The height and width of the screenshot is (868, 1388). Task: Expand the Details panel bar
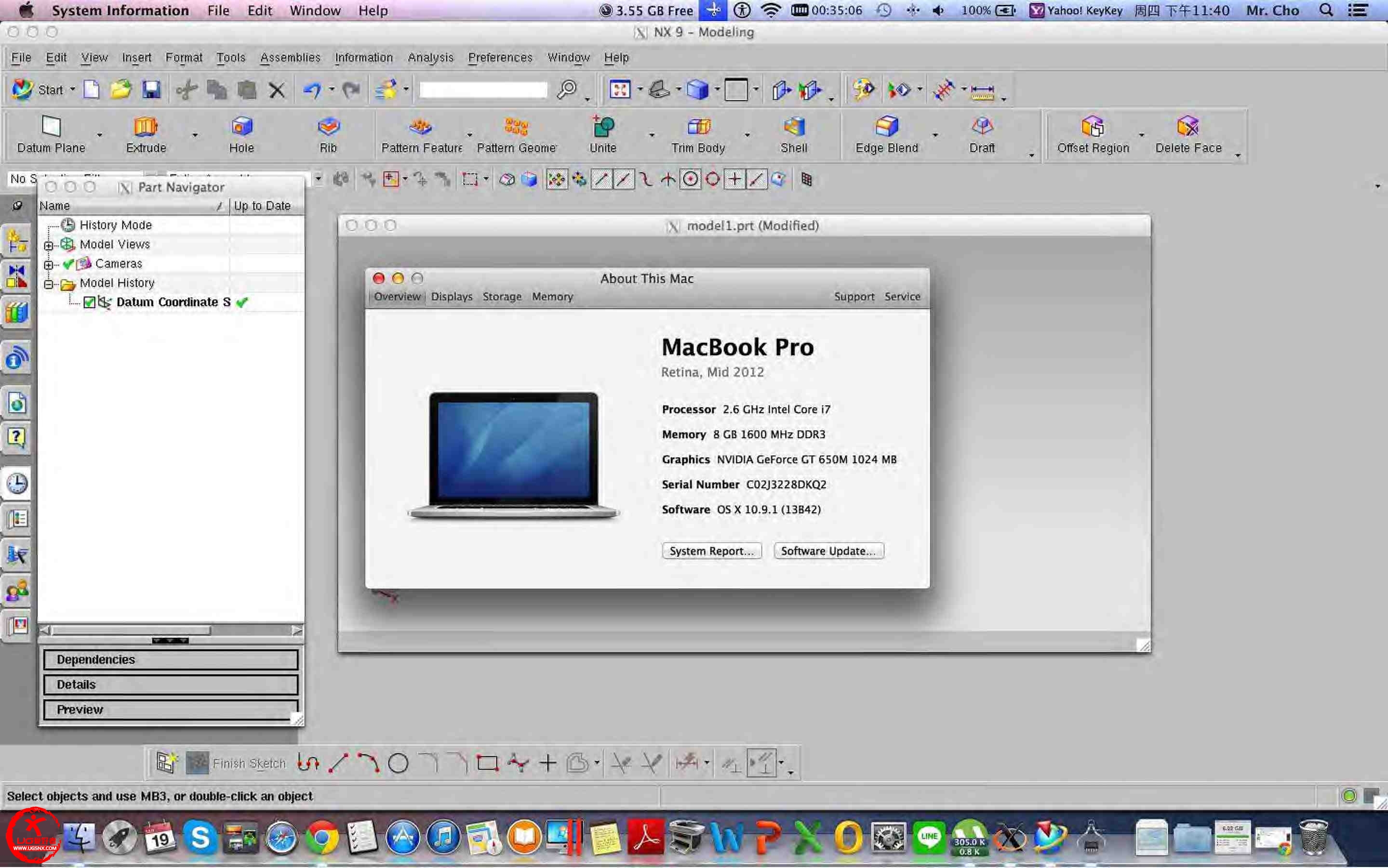pyautogui.click(x=171, y=684)
